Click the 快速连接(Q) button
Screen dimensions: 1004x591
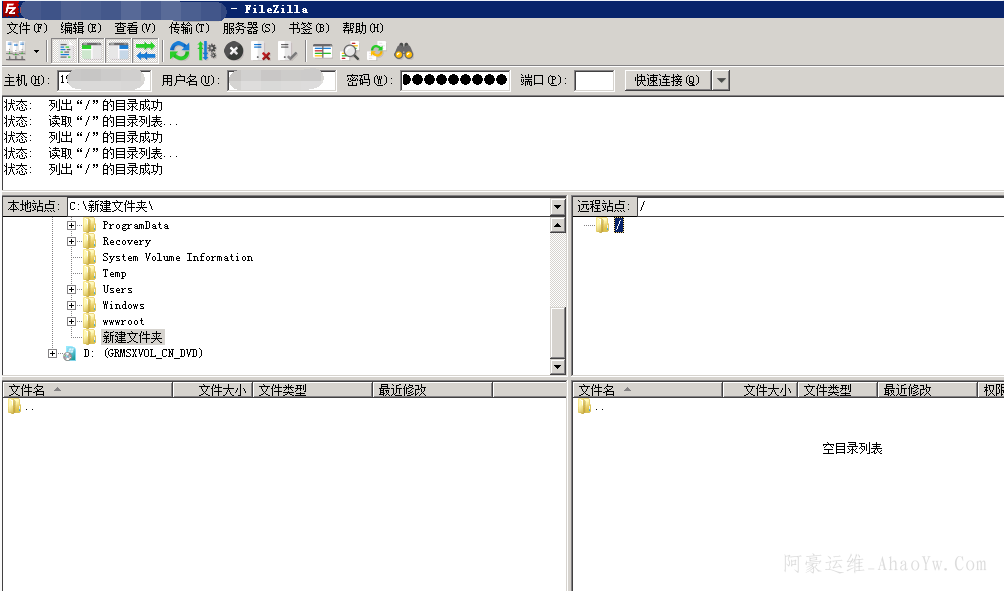[x=667, y=80]
